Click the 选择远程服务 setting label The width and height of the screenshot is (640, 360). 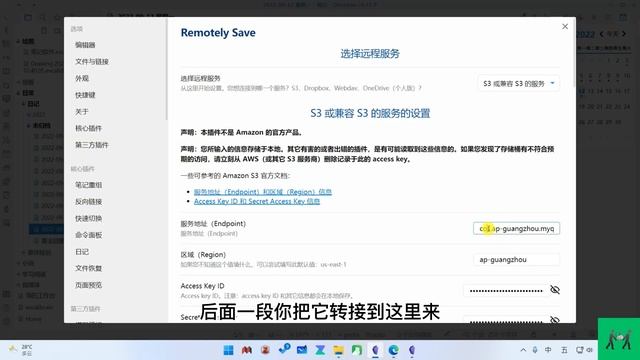click(x=200, y=78)
